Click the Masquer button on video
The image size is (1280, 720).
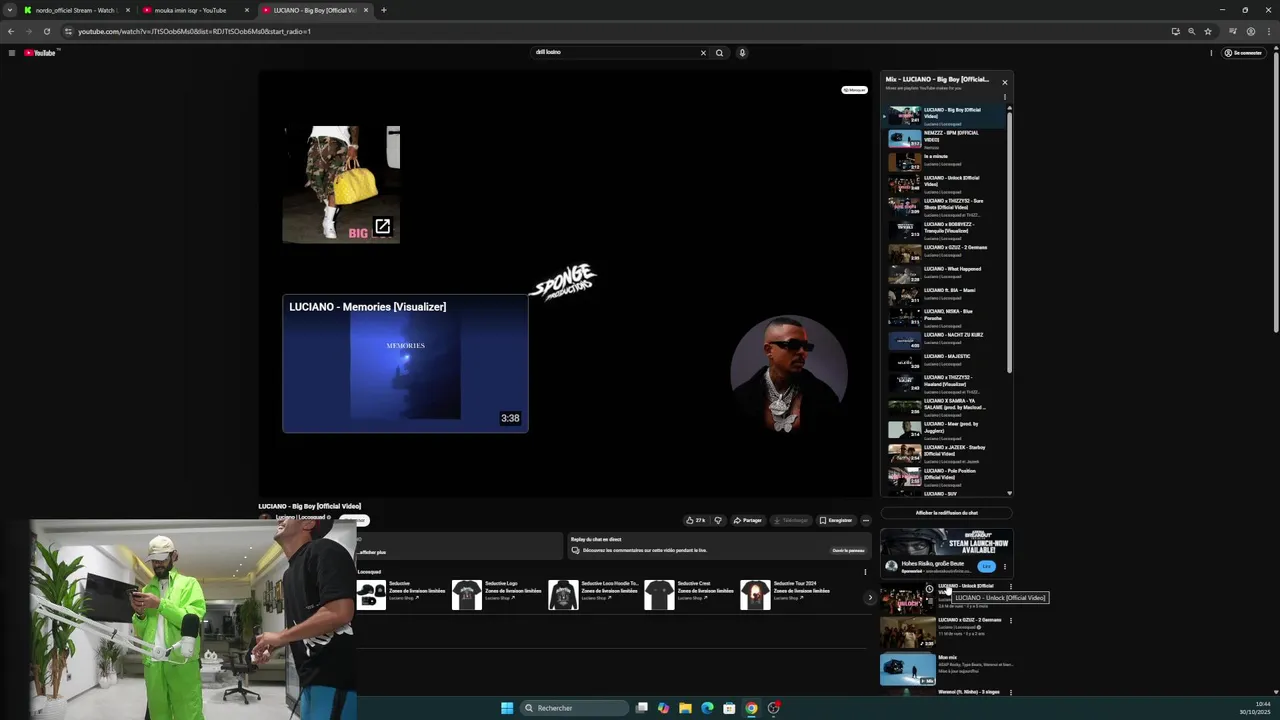tap(854, 90)
